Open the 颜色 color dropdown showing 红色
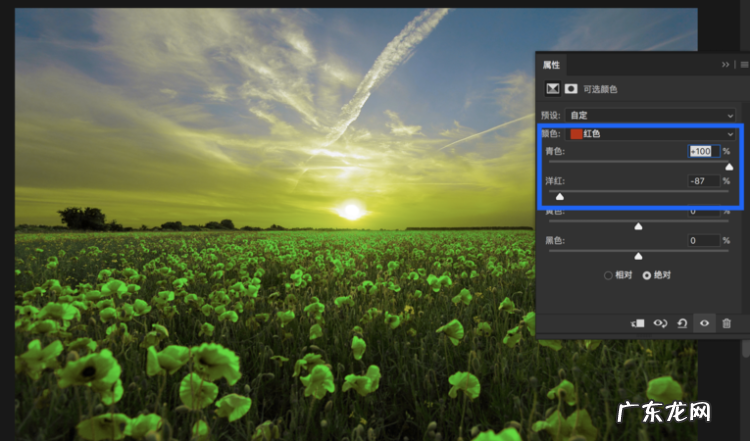The image size is (750, 441). pyautogui.click(x=650, y=133)
